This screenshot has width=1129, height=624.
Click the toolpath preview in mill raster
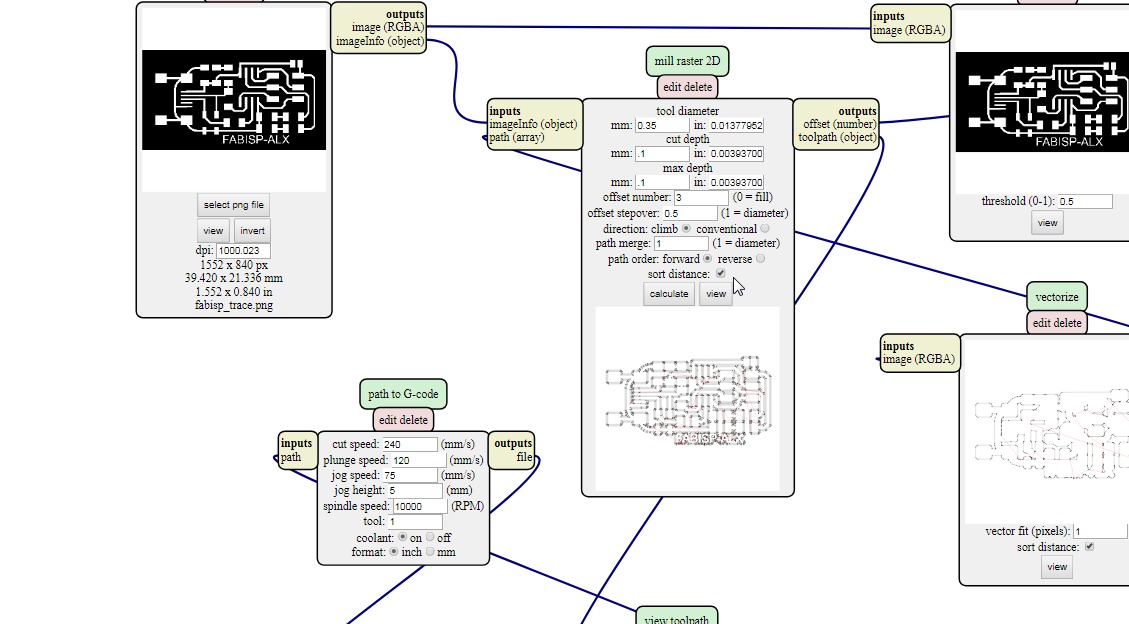[x=688, y=399]
